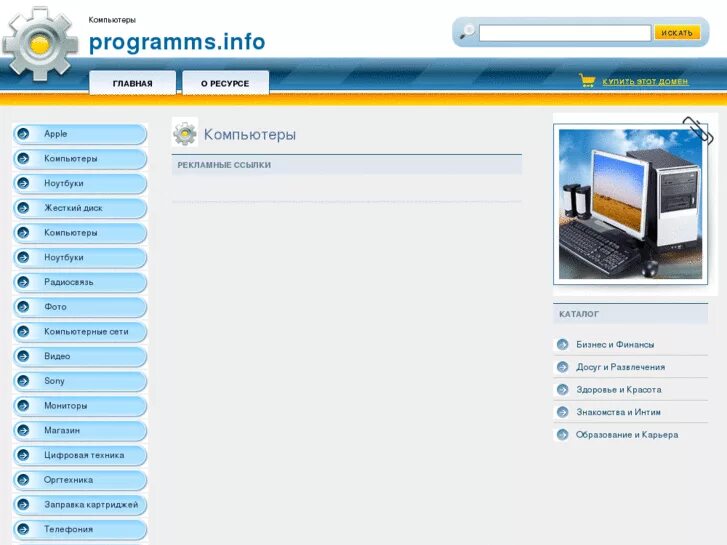Image resolution: width=727 pixels, height=545 pixels.
Task: Open the ГЛАВНАЯ tab
Action: 133,83
